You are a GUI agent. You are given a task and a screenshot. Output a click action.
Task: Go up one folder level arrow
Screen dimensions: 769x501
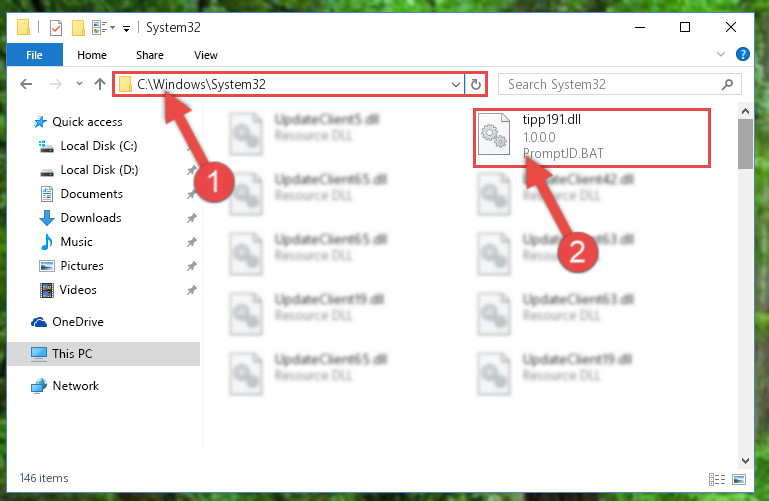tap(100, 84)
